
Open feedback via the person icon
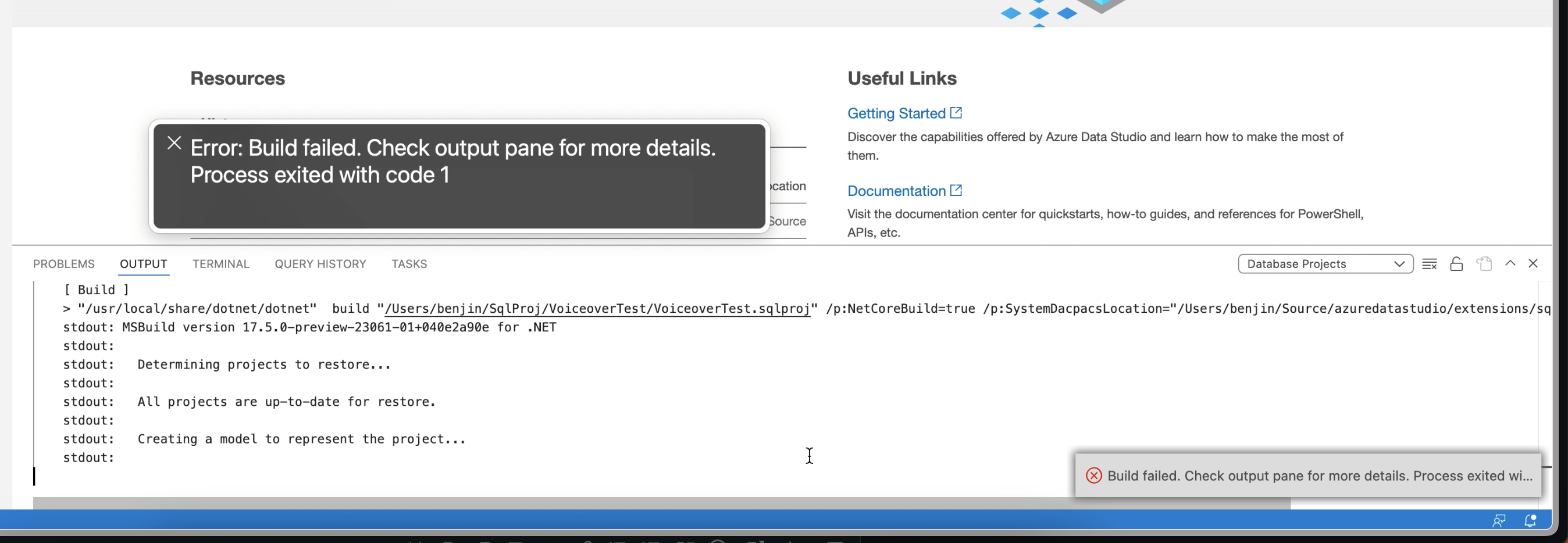1500,521
